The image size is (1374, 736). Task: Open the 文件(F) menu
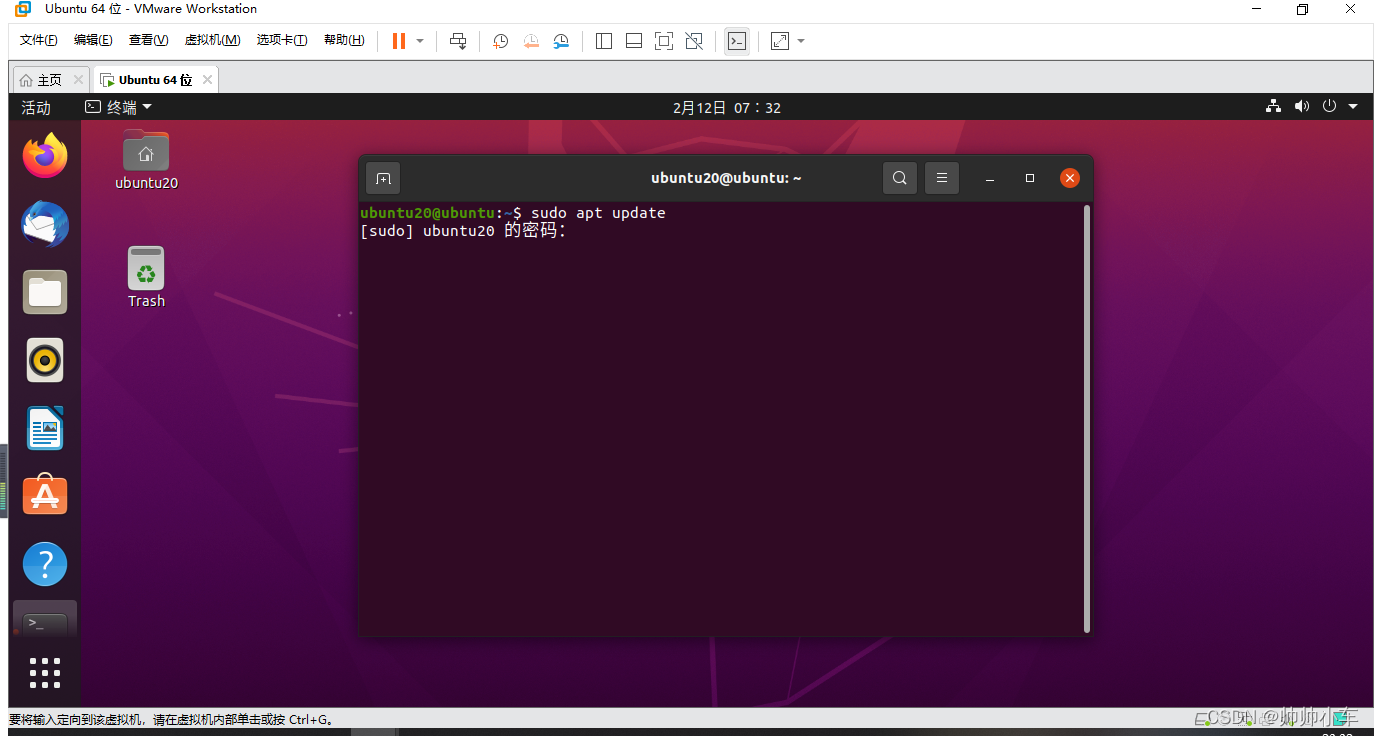click(x=39, y=40)
